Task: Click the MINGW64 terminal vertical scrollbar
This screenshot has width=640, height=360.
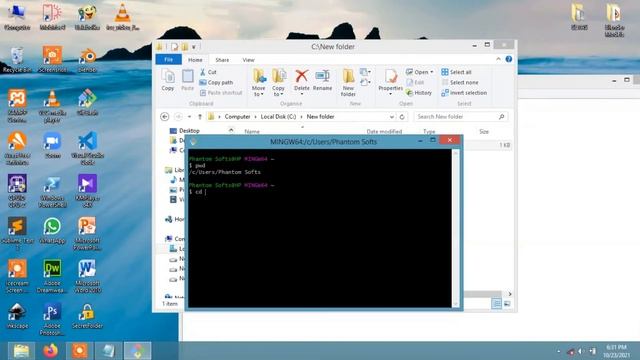Action: coord(456,228)
